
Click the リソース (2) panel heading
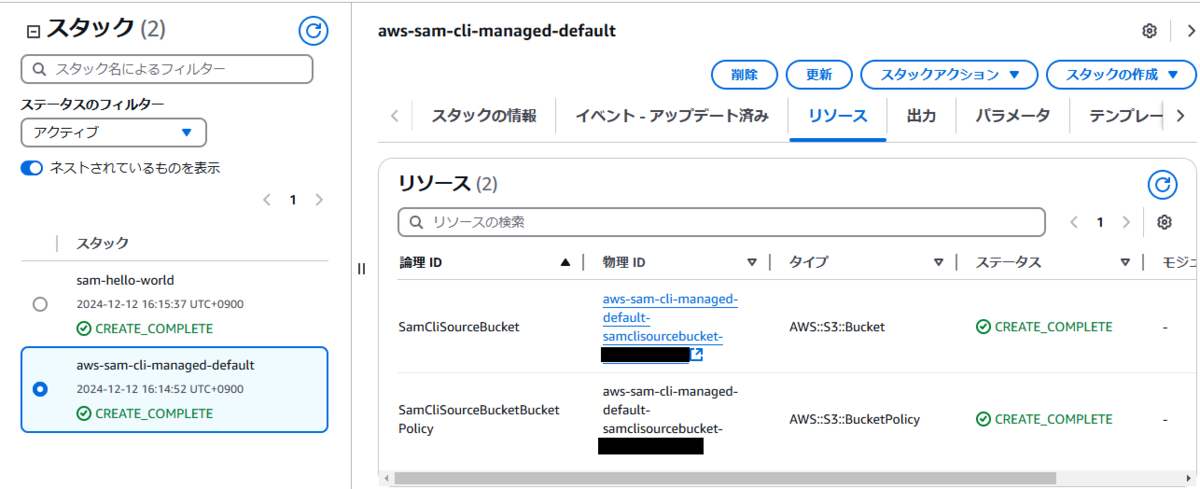[448, 184]
